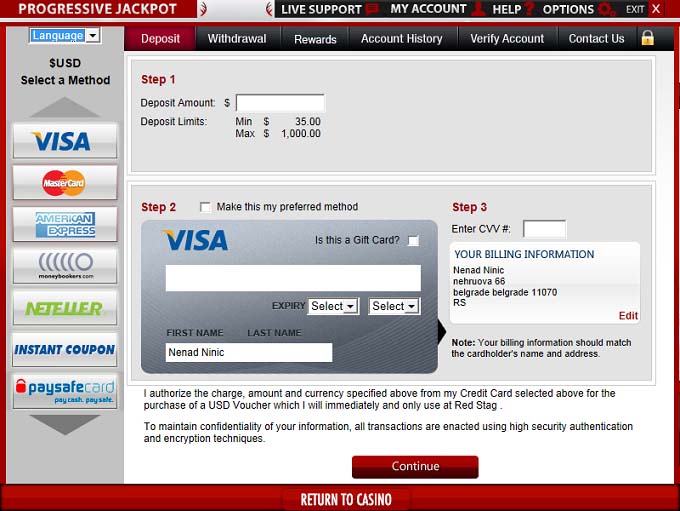Select American Express payment option

coord(64,224)
